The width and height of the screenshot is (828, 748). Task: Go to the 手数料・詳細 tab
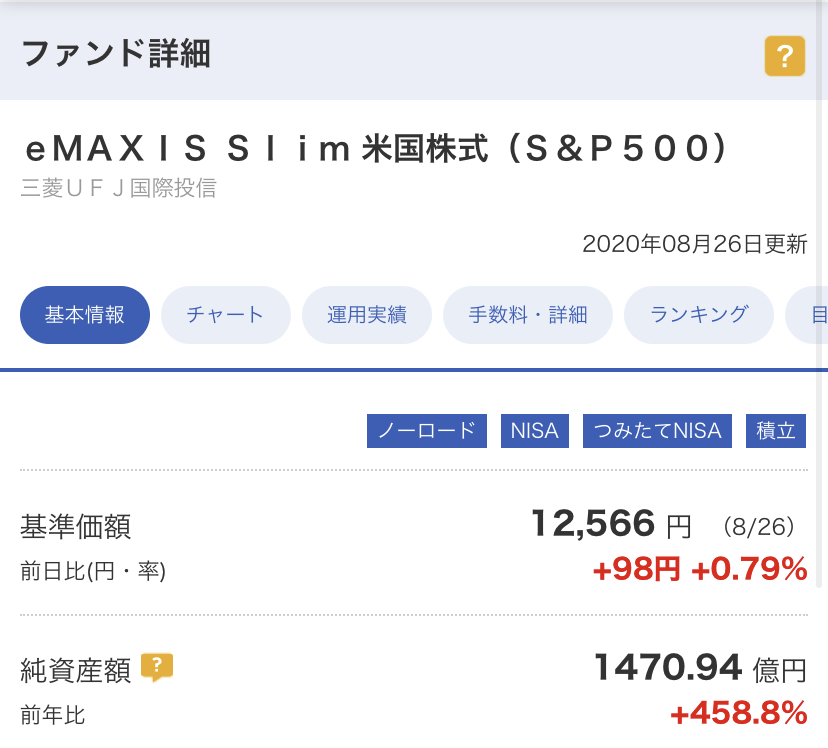[528, 315]
